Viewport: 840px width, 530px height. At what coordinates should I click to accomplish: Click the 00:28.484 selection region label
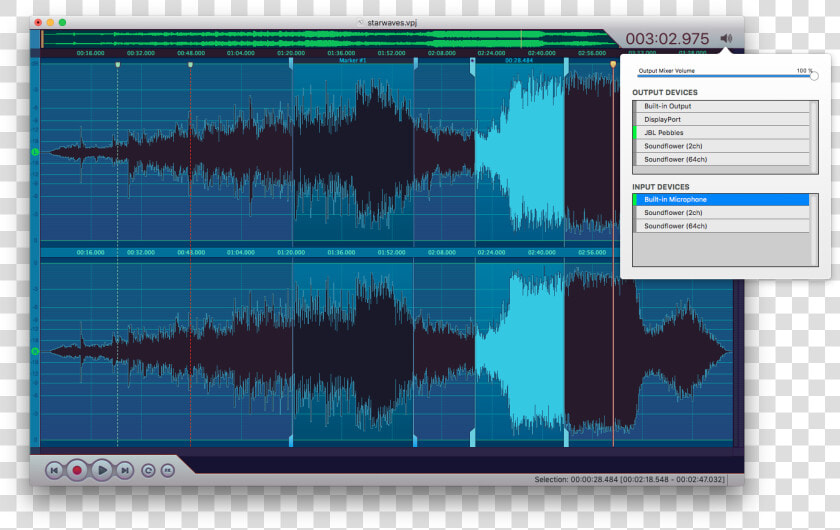click(519, 61)
